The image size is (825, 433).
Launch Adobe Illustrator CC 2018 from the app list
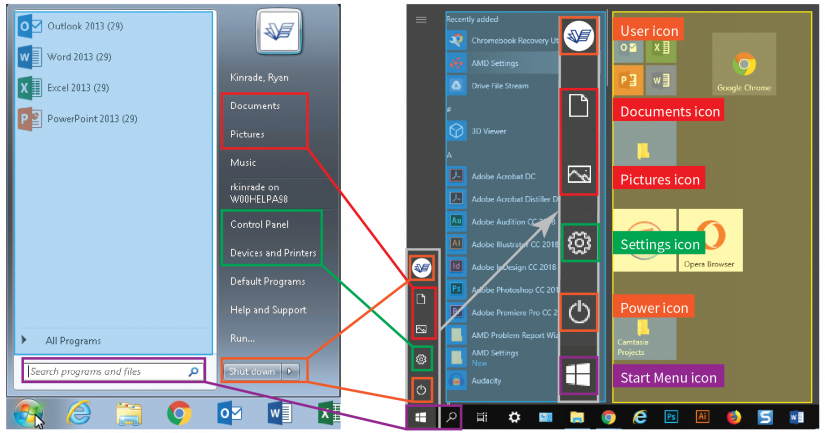pyautogui.click(x=502, y=244)
